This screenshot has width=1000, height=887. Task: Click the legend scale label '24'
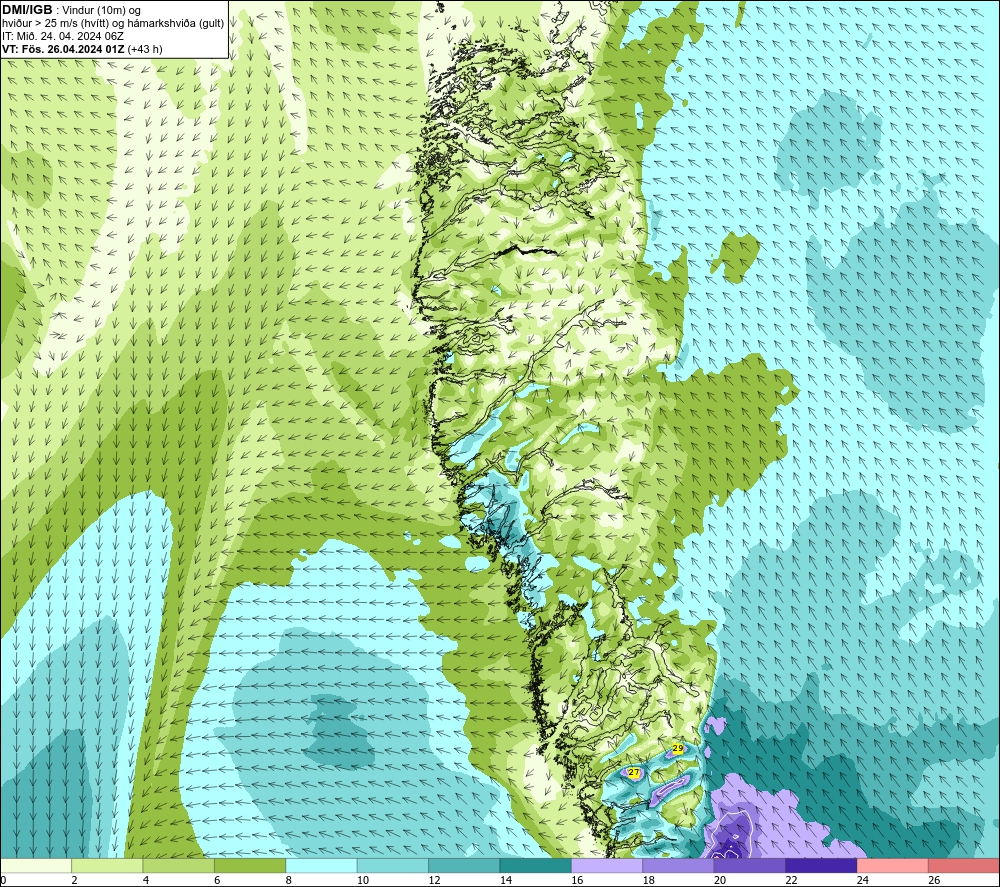[863, 880]
